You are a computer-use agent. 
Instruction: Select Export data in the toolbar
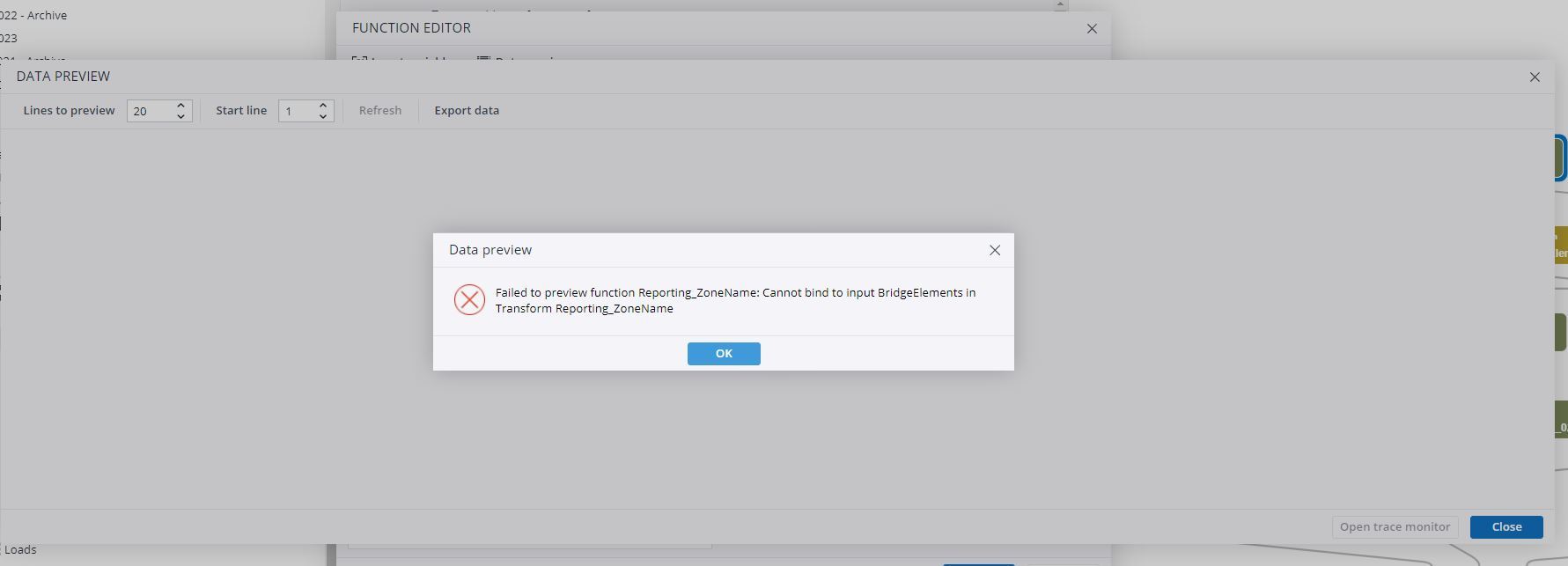(466, 111)
